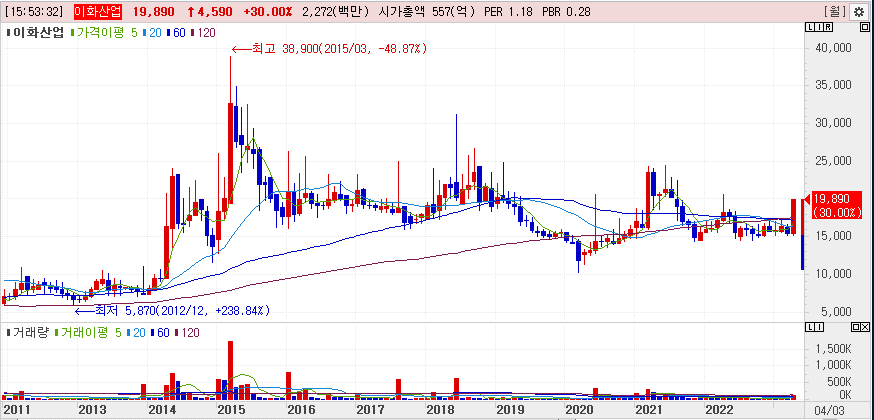Click the 2021 year label on time axis

(x=647, y=409)
